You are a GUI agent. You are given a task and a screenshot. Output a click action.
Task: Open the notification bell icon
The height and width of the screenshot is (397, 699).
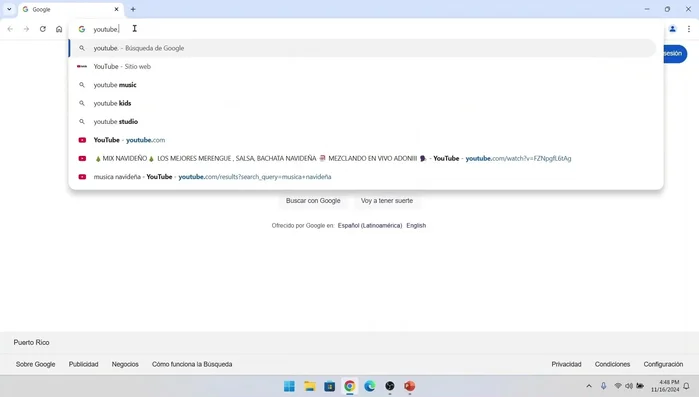click(x=687, y=386)
